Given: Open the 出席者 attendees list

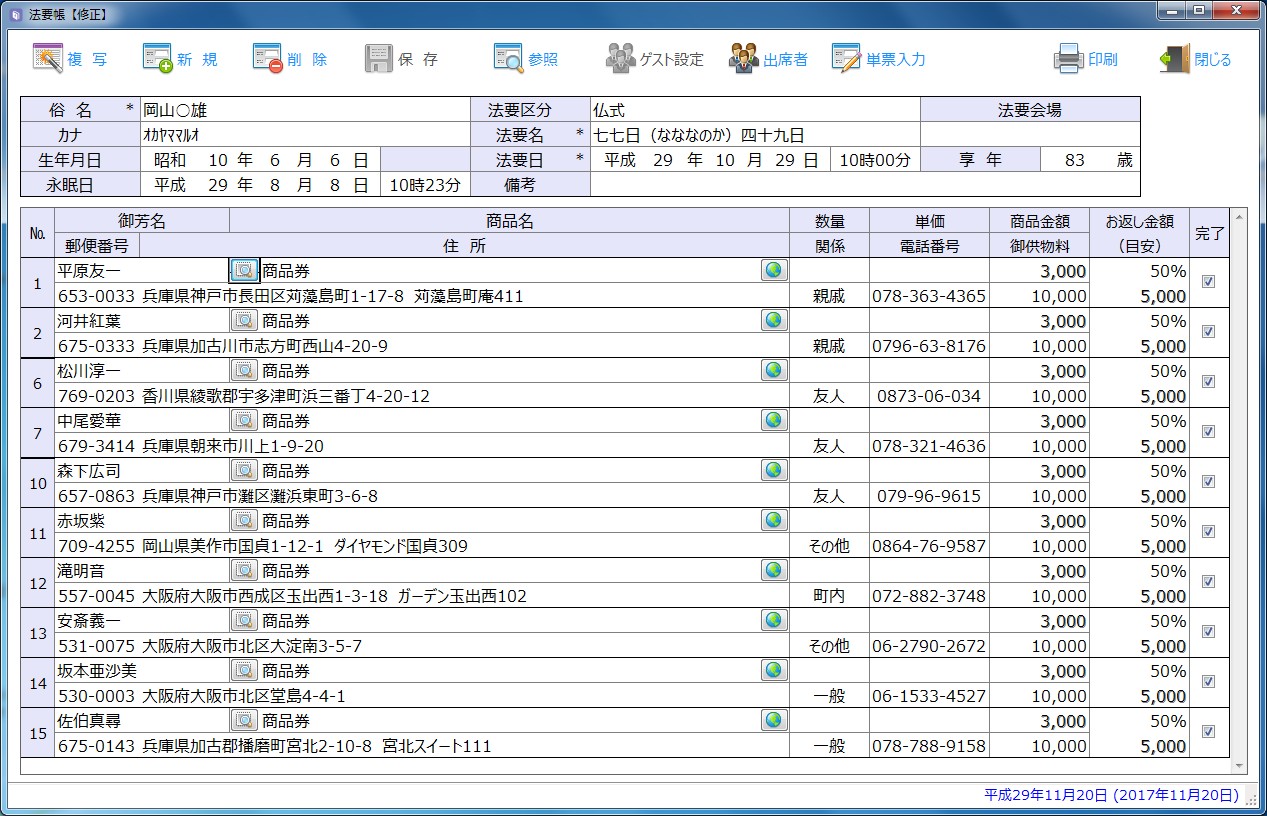Looking at the screenshot, I should [744, 59].
